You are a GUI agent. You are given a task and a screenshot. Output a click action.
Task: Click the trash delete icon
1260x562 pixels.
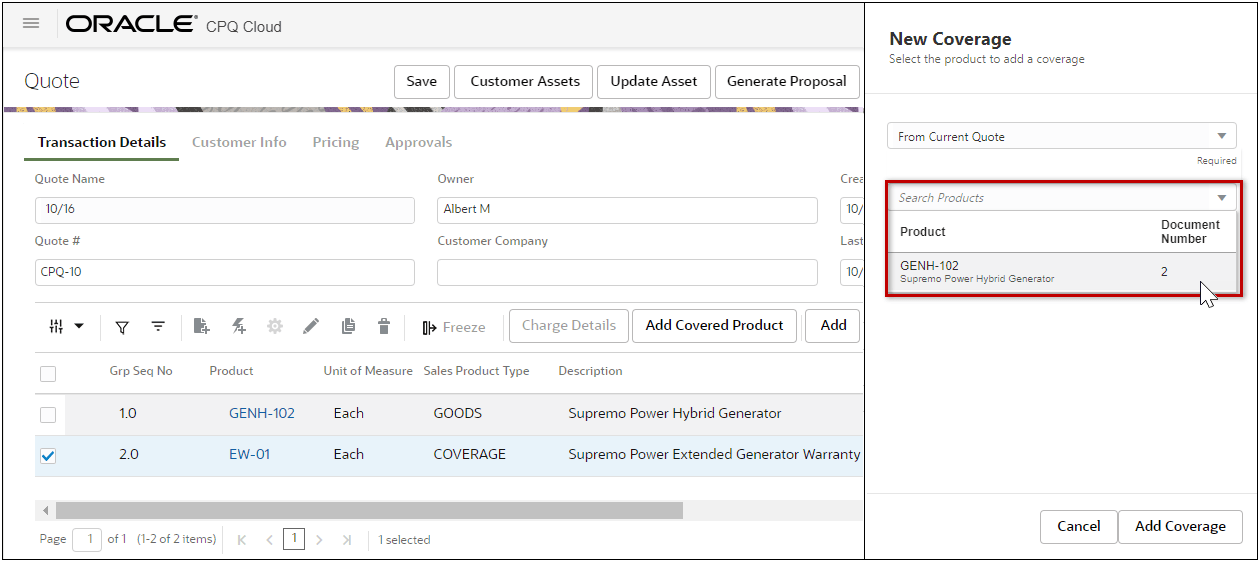click(384, 326)
